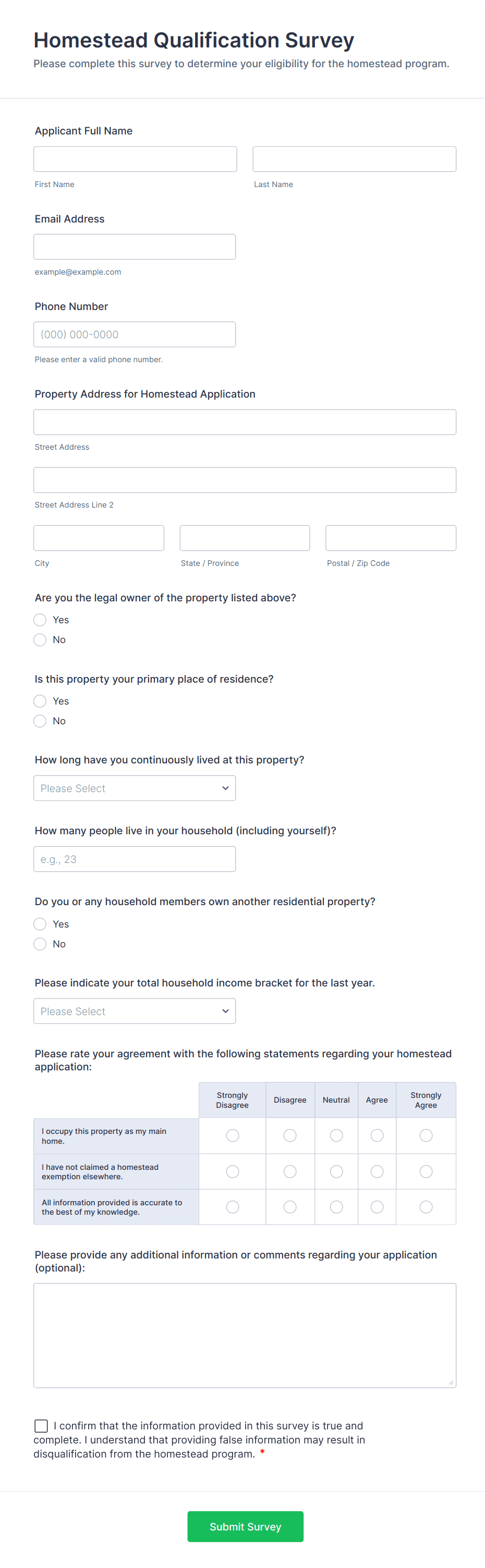Click the household size number input
The image size is (485, 1568).
click(x=135, y=859)
